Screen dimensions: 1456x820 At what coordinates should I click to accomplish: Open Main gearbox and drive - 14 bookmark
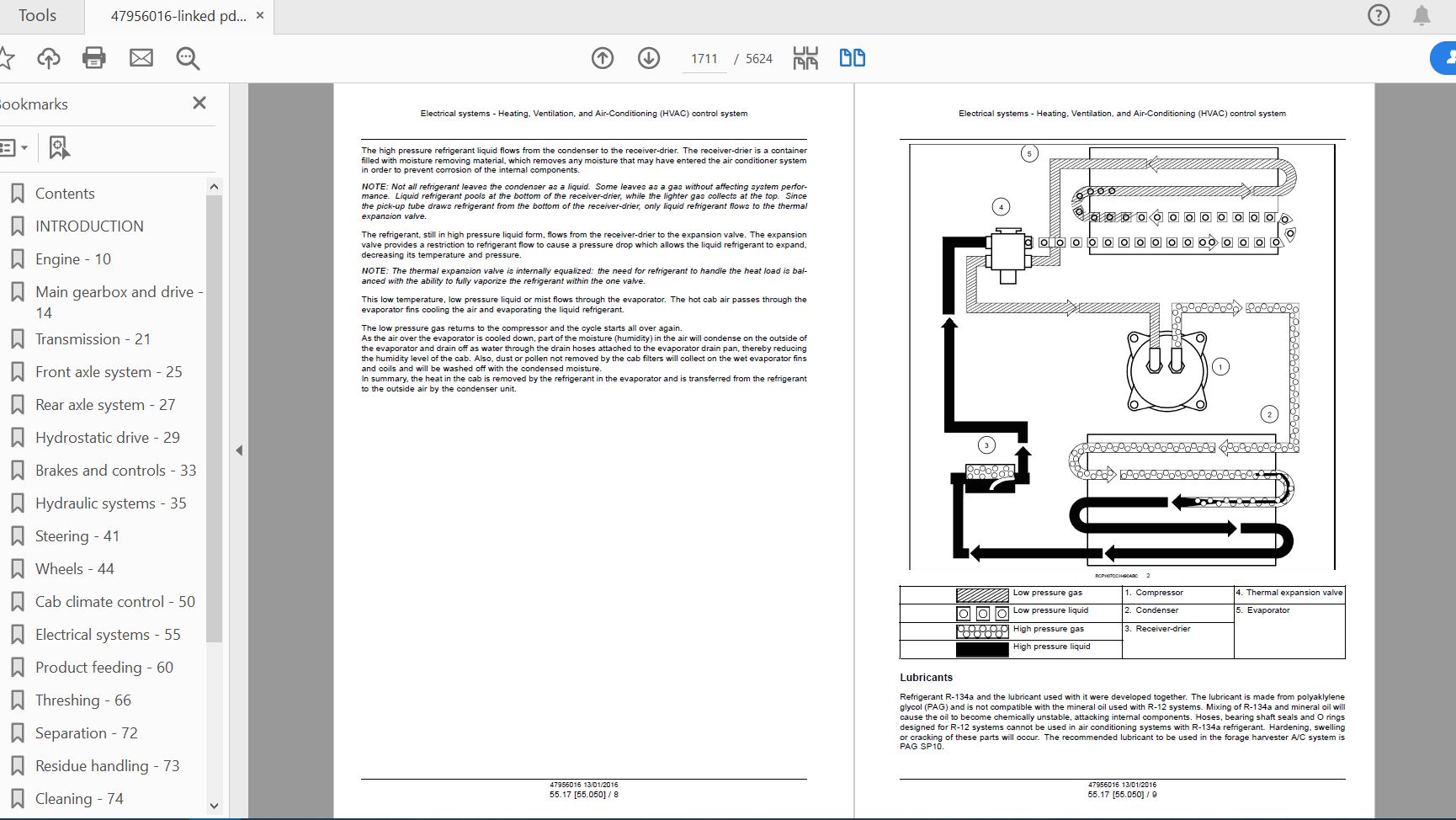point(119,302)
